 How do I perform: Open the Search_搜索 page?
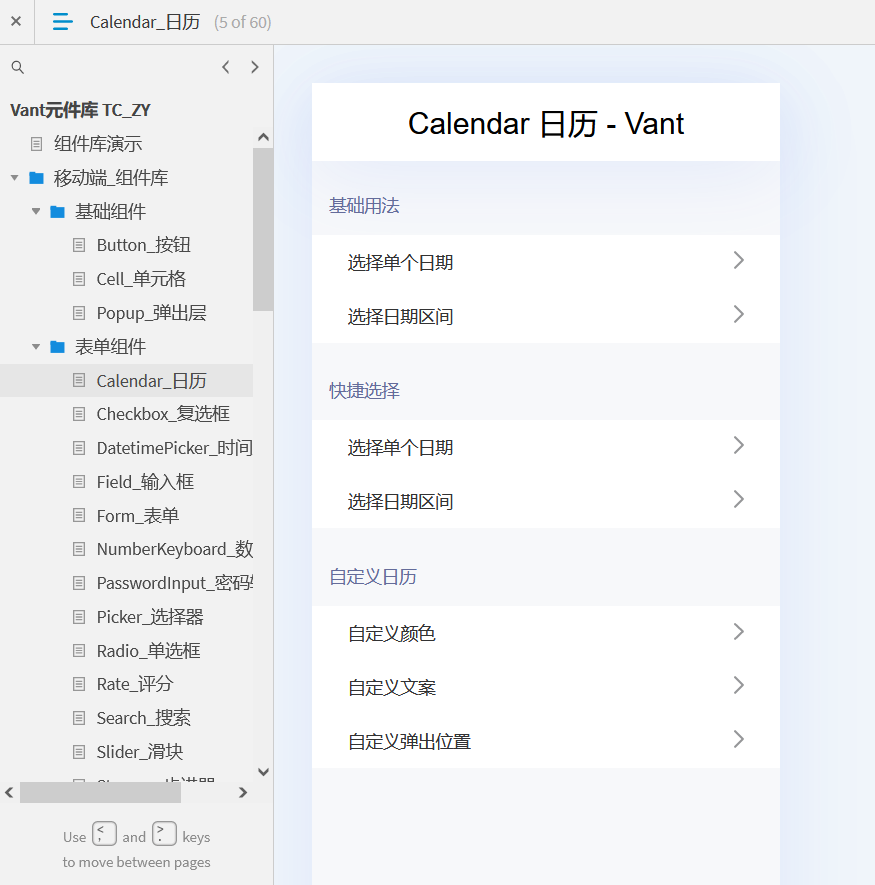pos(143,718)
